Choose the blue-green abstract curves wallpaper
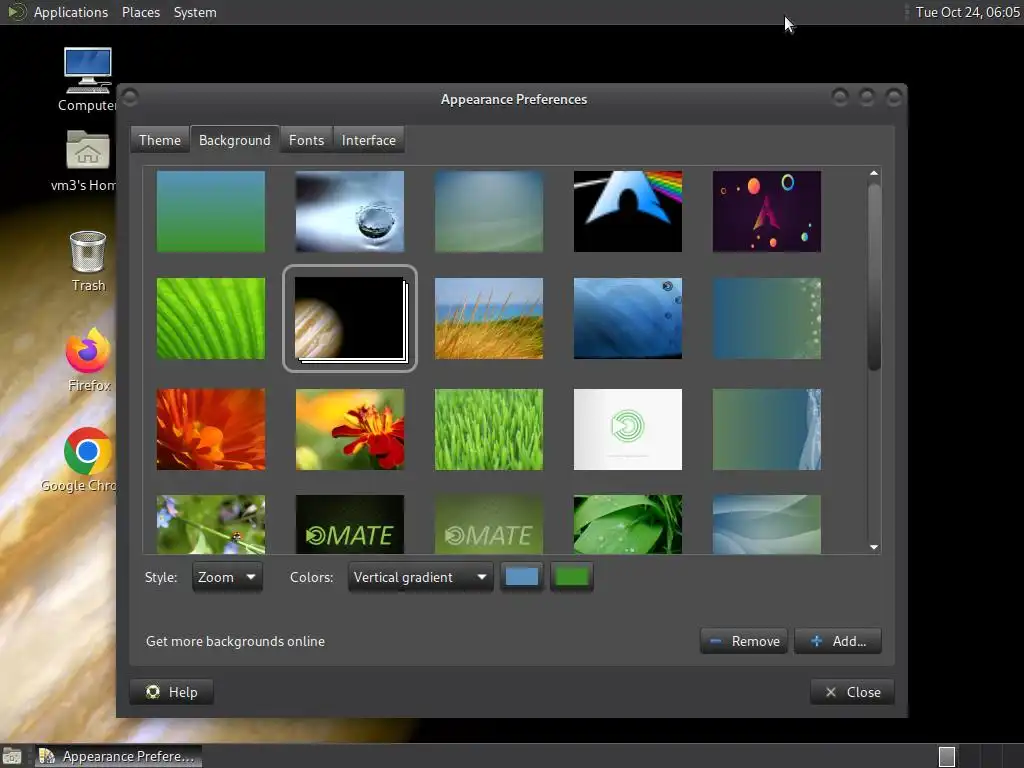This screenshot has width=1024, height=768. [767, 524]
